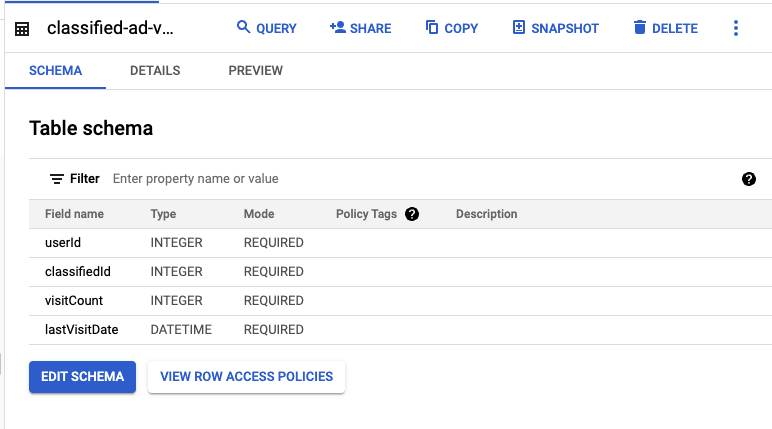Open the three-dot more actions menu
The width and height of the screenshot is (772, 429).
click(736, 28)
